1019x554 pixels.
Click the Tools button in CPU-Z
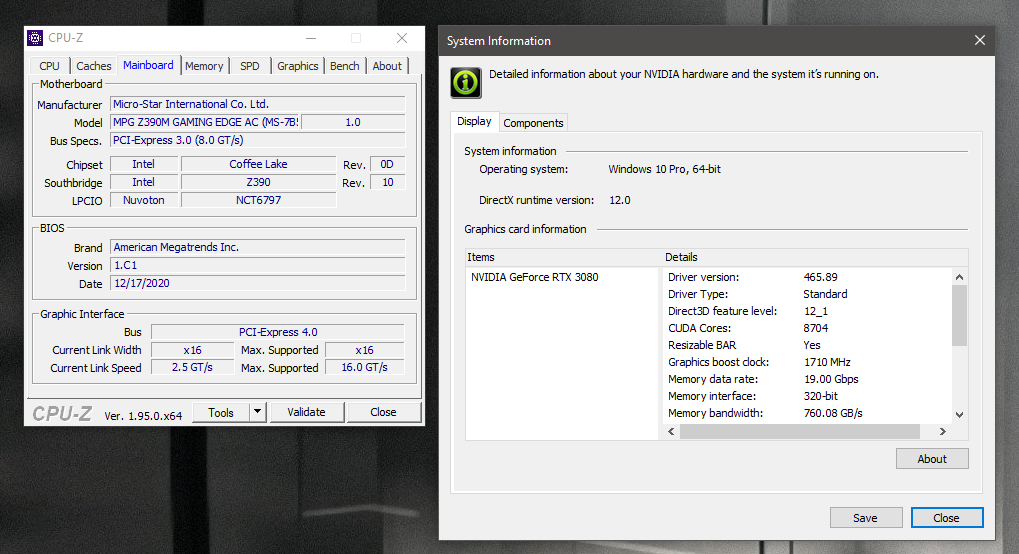pos(221,412)
